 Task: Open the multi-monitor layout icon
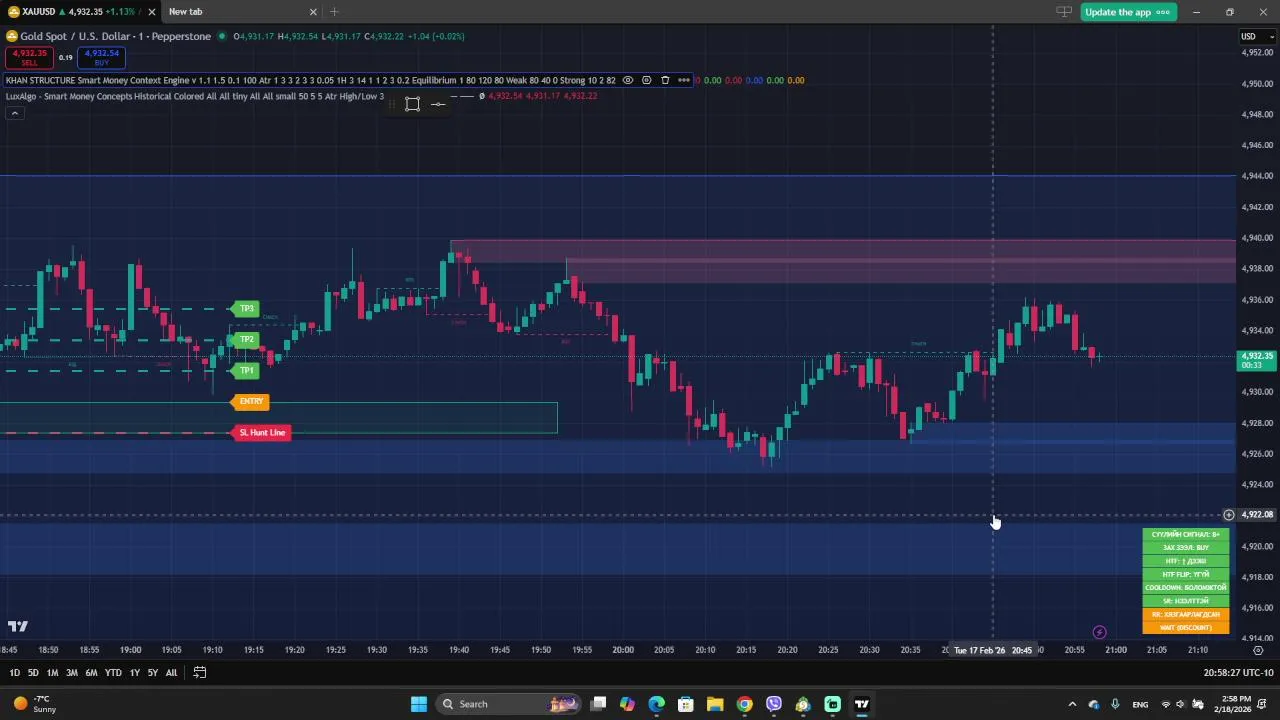[x=1064, y=12]
